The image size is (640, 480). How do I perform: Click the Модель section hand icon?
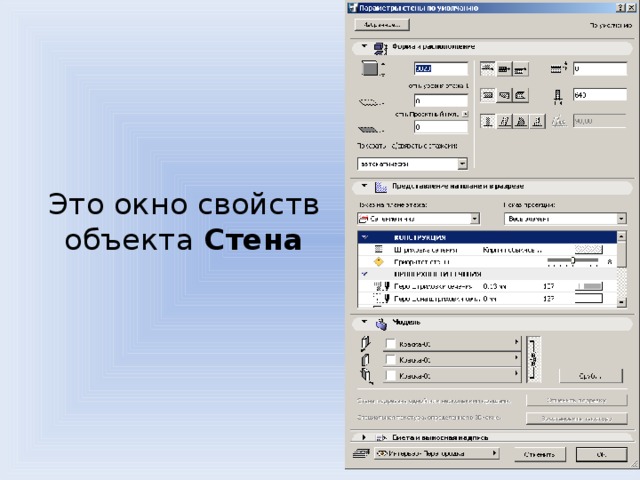pos(381,324)
